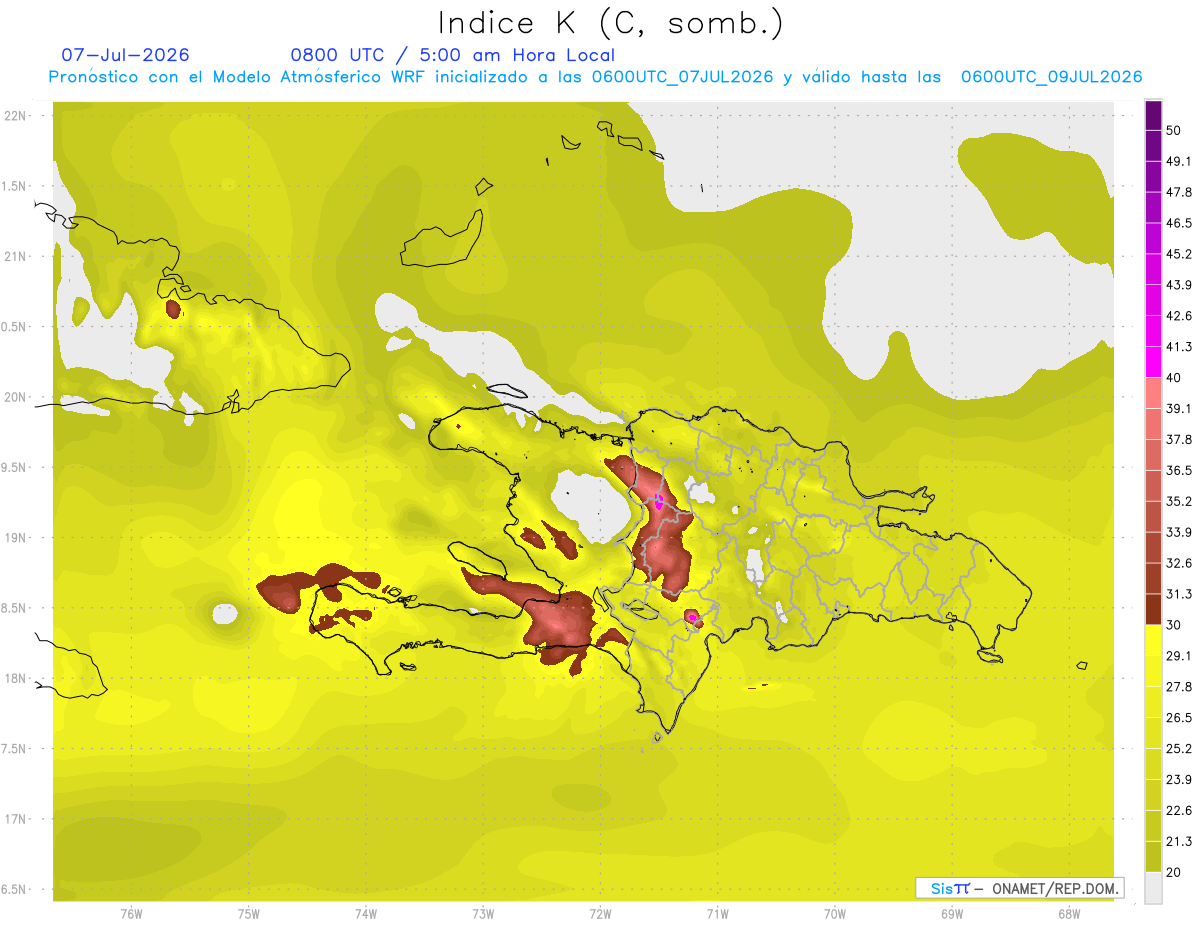1200x927 pixels.
Task: Click legend value "47.8"
Action: [1179, 192]
